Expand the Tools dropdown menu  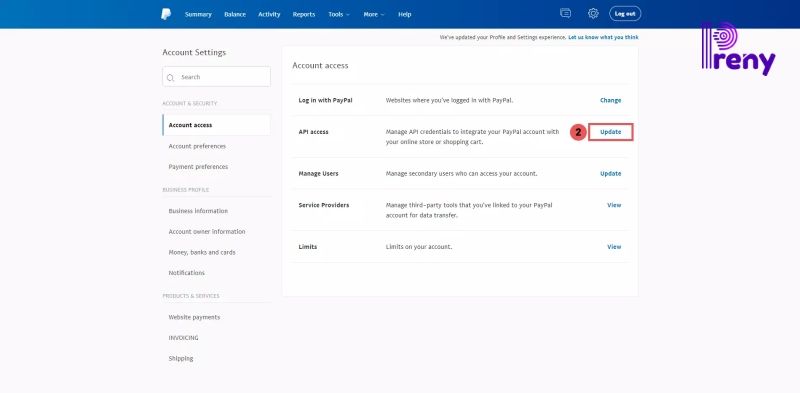pos(339,14)
